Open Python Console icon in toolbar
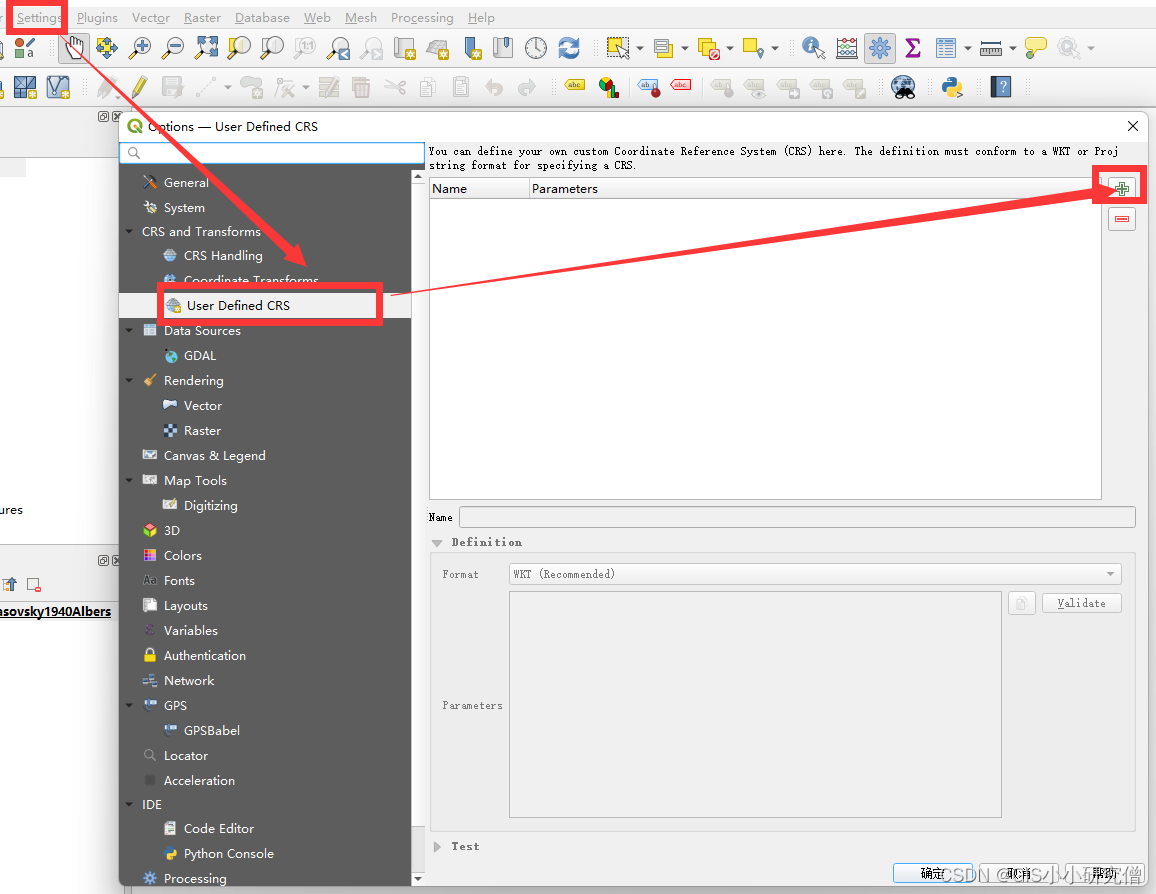 tap(953, 87)
